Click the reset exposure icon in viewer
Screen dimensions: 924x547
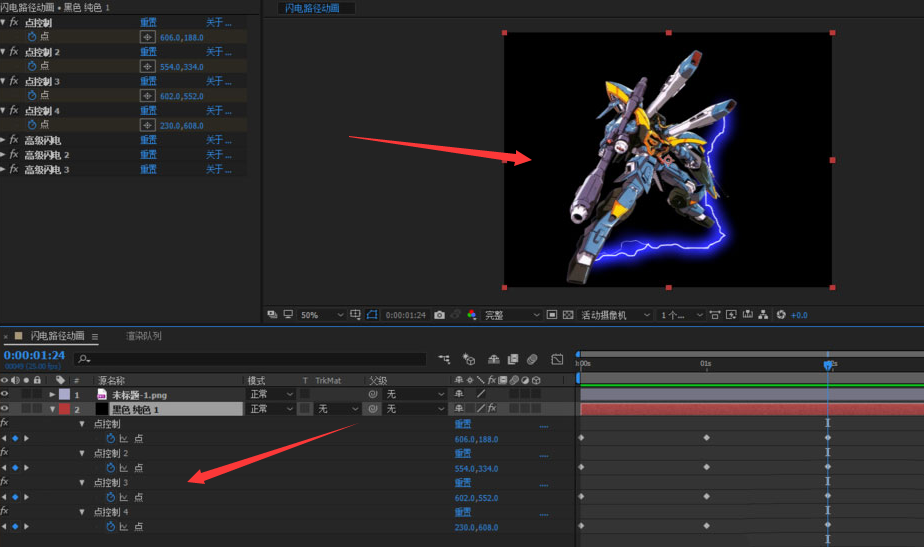pos(781,315)
